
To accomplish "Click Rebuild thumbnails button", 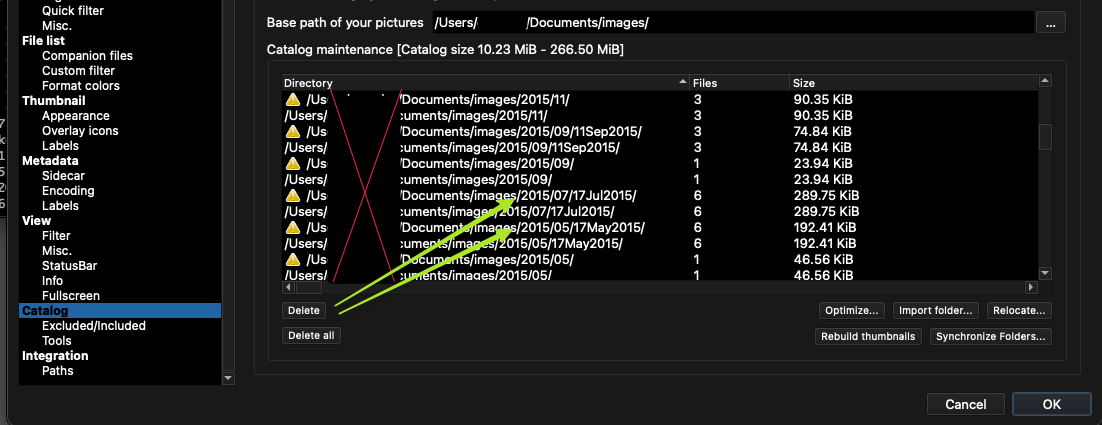I will (869, 336).
